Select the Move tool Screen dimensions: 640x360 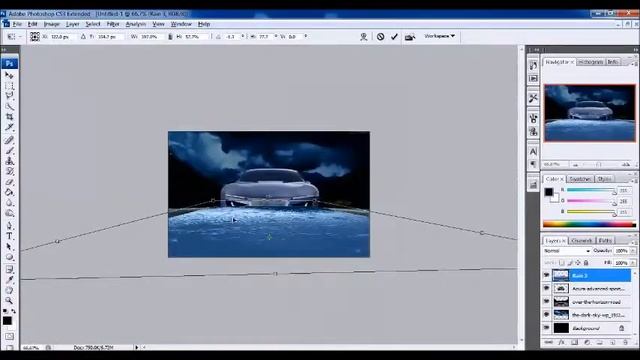(x=9, y=76)
